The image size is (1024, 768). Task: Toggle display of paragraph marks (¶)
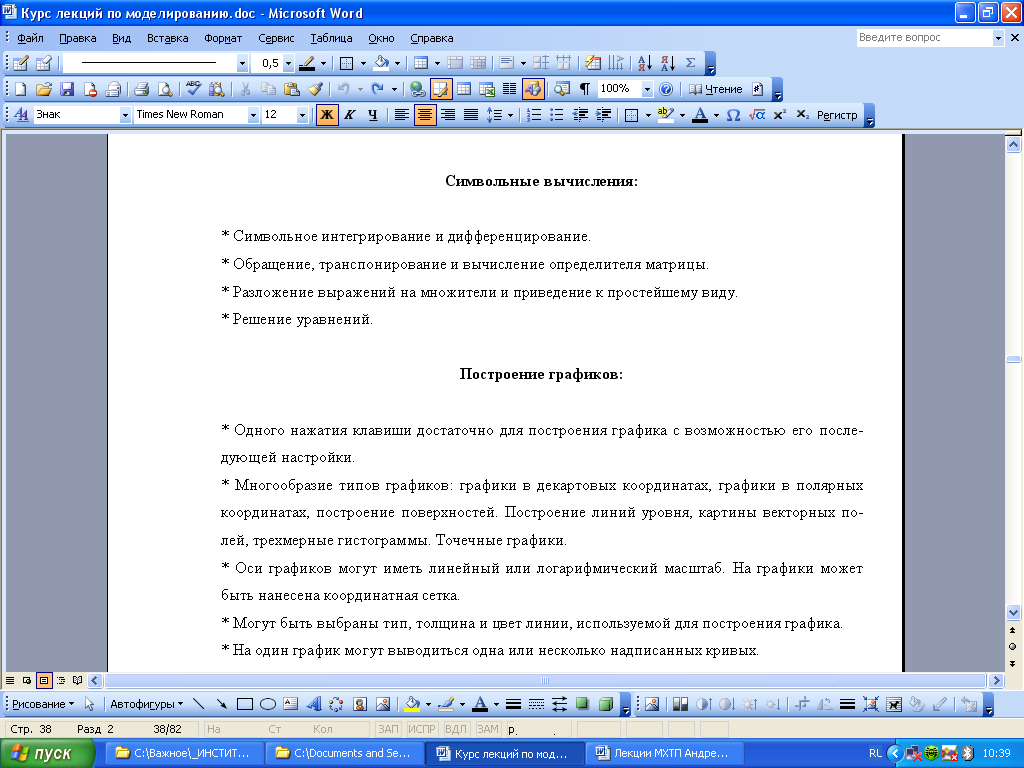[585, 89]
